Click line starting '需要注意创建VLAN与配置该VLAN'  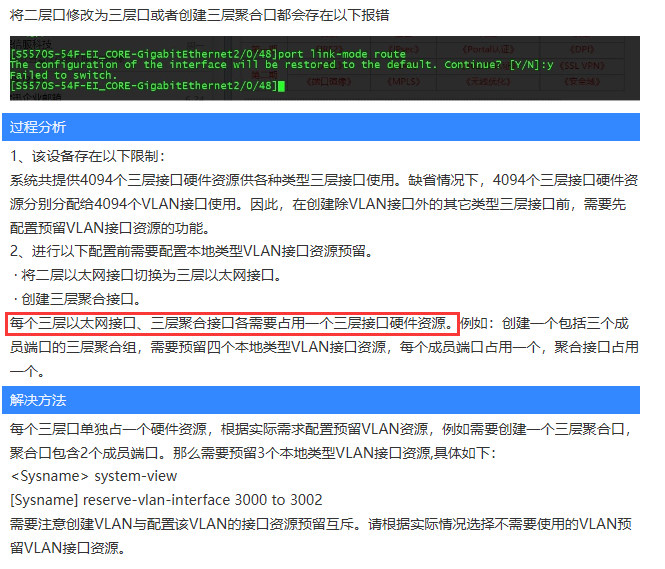321,524
